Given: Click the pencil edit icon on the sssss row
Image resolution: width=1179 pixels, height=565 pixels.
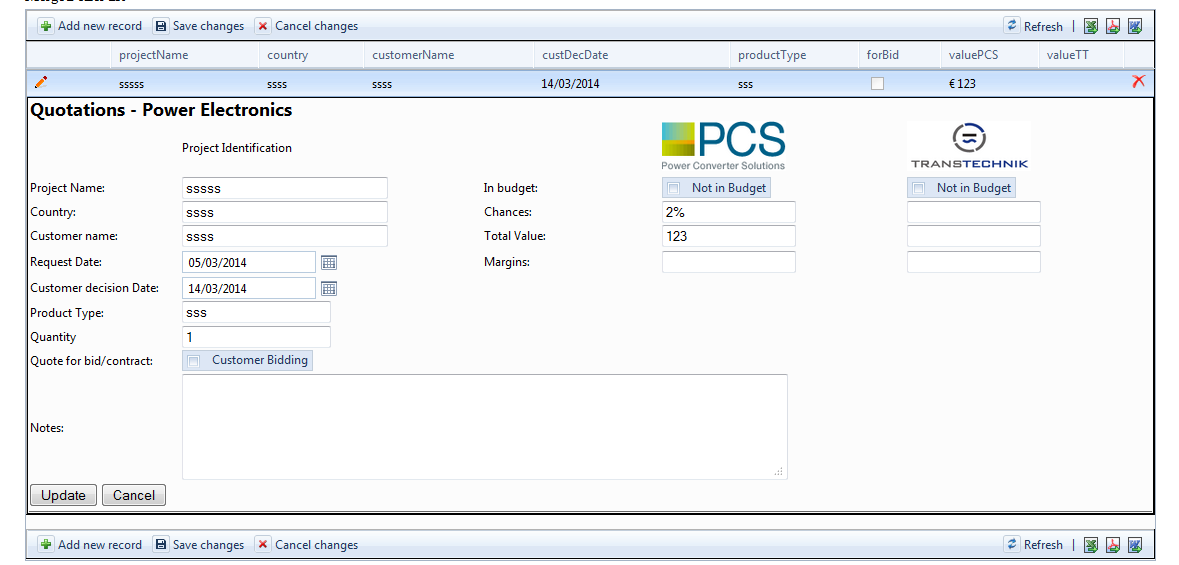Looking at the screenshot, I should point(41,82).
